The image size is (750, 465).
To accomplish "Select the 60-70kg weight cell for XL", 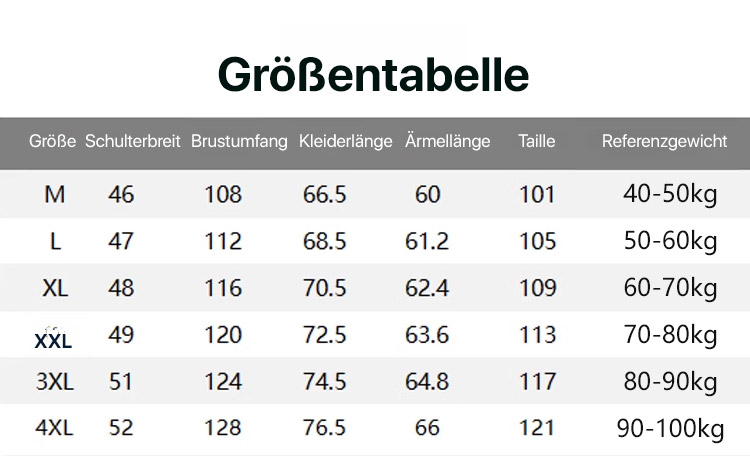I will click(x=670, y=288).
